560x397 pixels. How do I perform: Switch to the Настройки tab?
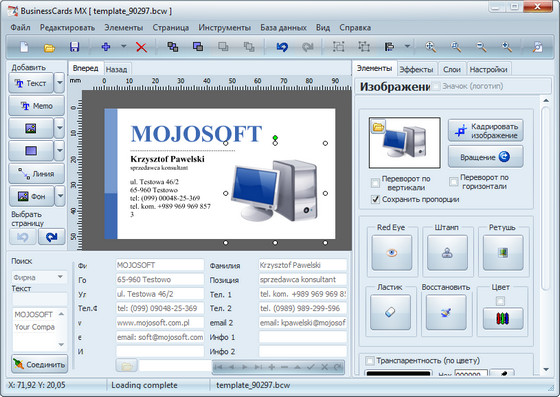tap(489, 69)
